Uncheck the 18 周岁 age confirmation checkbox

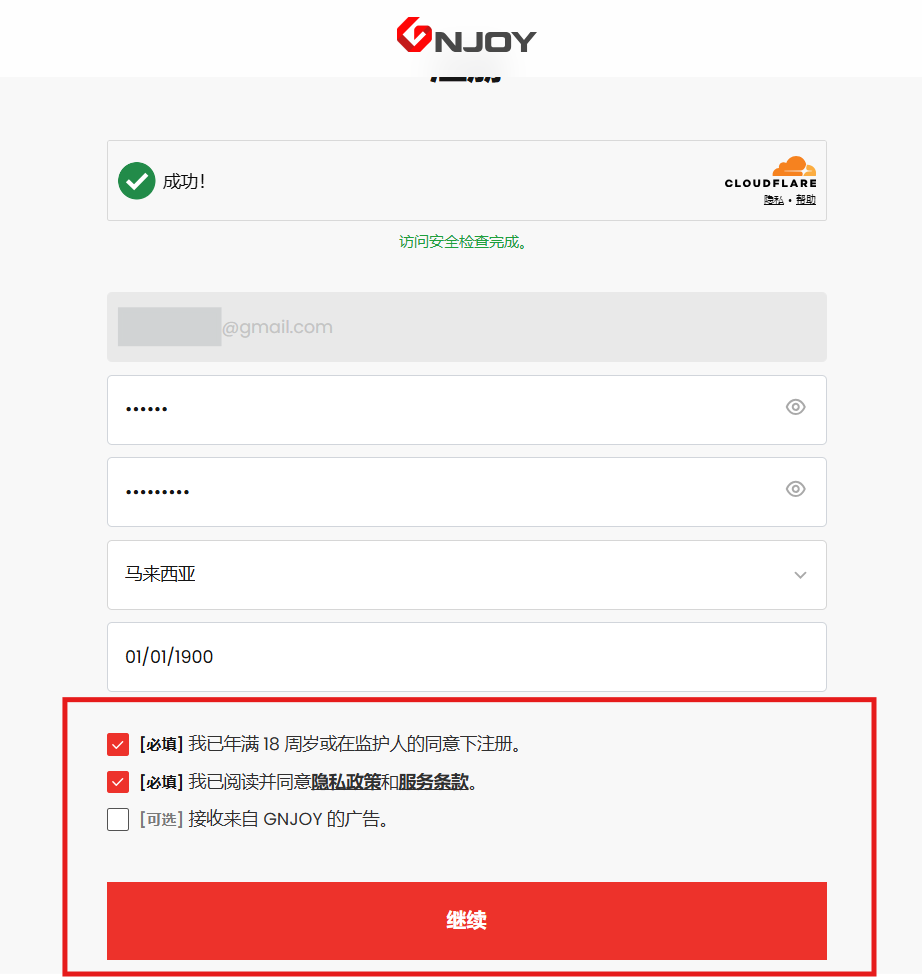click(118, 745)
